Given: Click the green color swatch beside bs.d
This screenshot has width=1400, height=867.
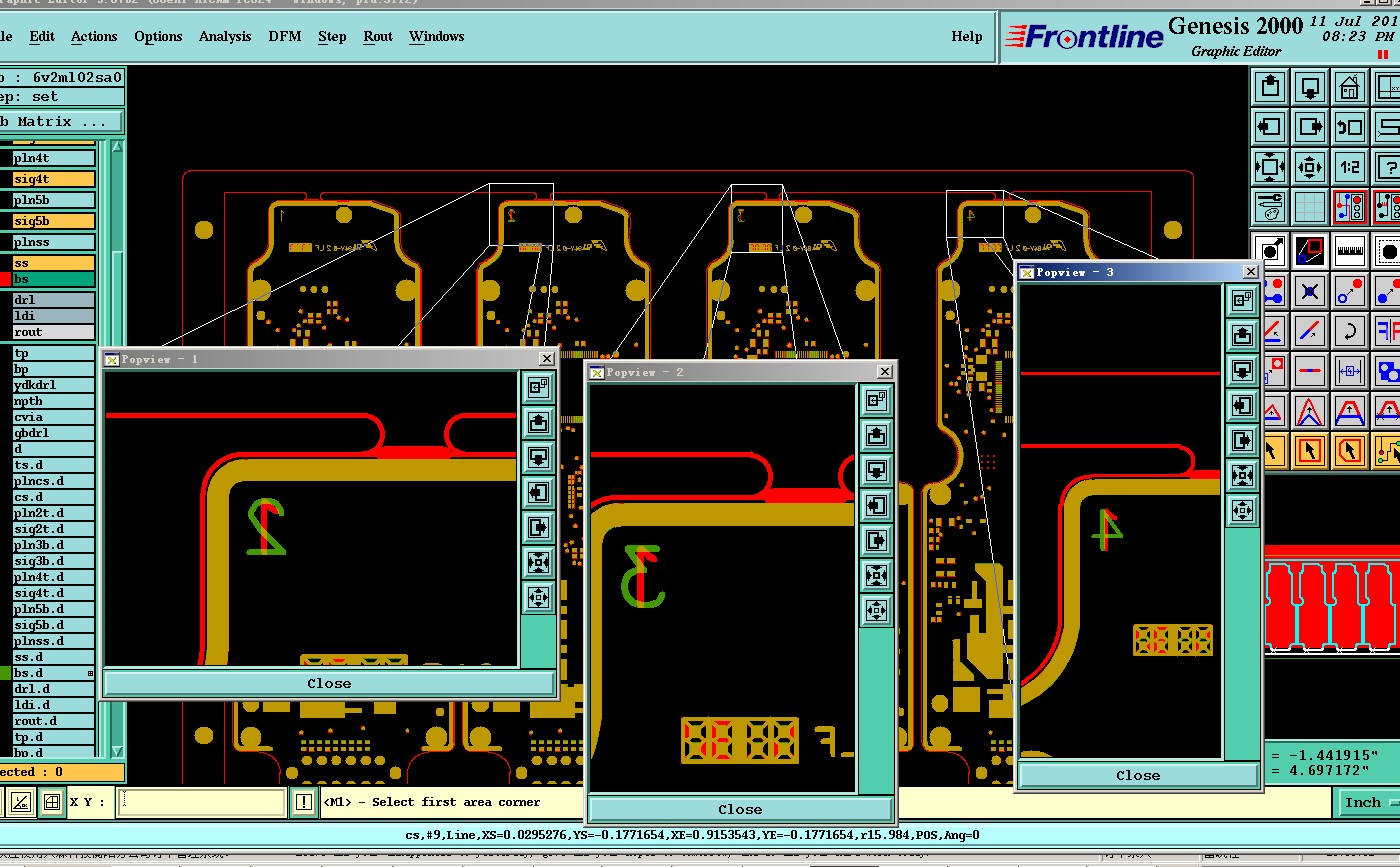Looking at the screenshot, I should [5, 673].
